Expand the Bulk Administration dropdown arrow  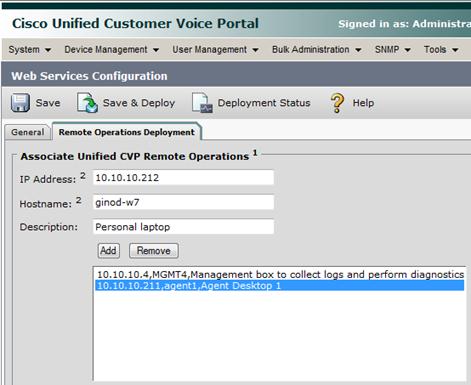358,50
